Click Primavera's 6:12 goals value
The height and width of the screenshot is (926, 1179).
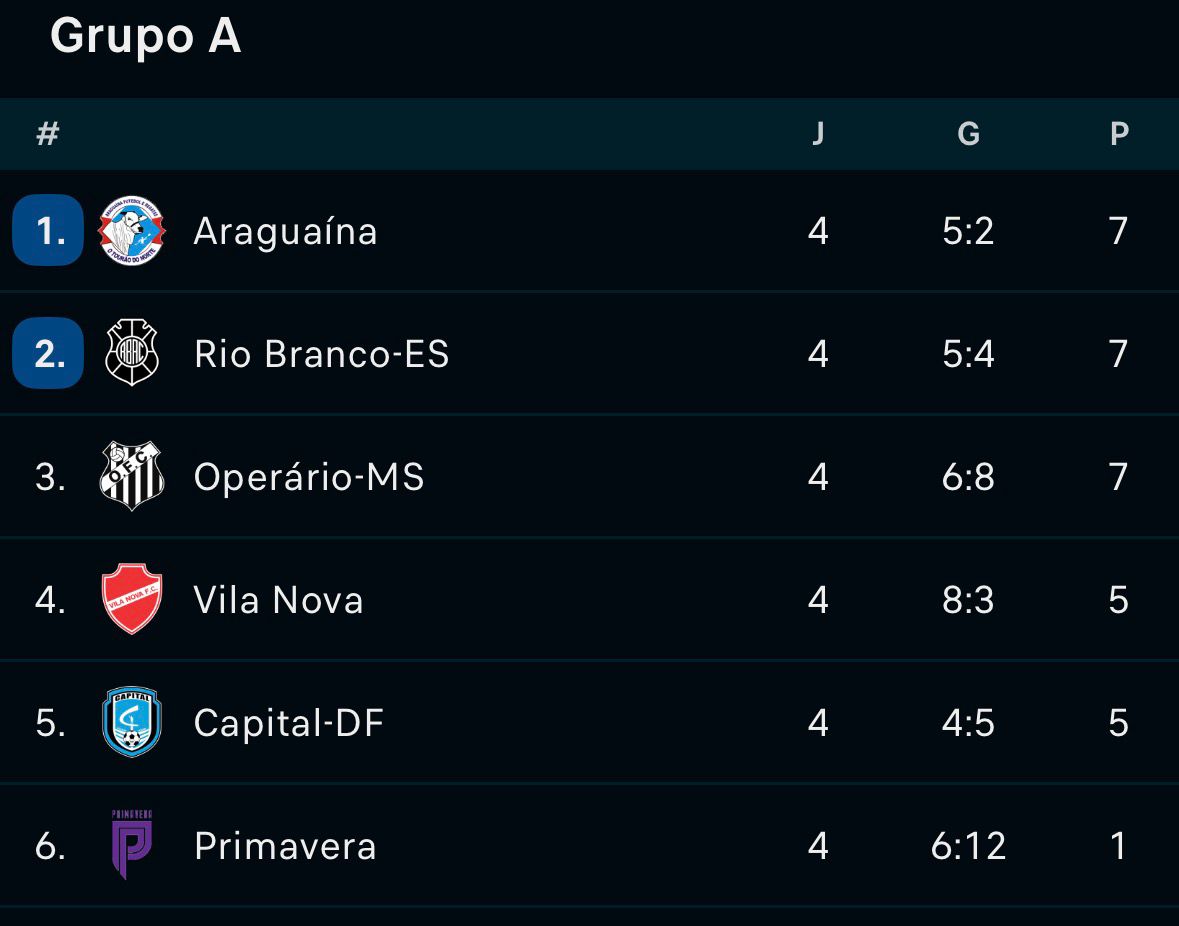click(x=968, y=846)
